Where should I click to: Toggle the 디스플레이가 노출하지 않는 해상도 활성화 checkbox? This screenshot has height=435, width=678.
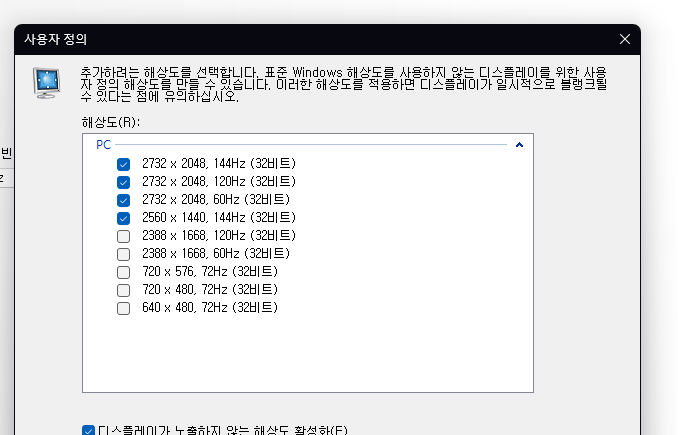[x=88, y=431]
